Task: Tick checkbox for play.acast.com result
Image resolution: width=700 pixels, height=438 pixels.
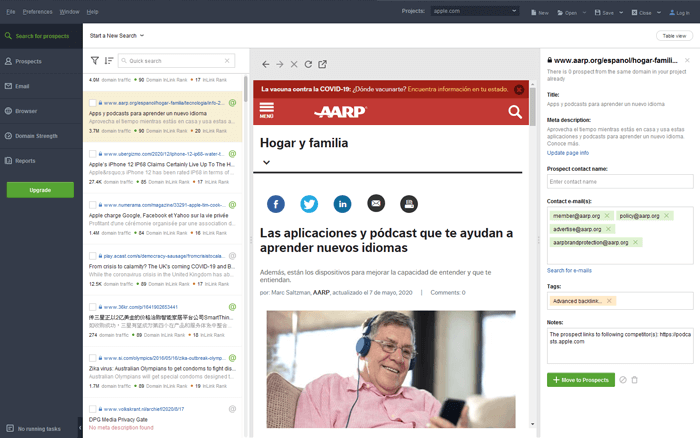Action: click(x=92, y=256)
